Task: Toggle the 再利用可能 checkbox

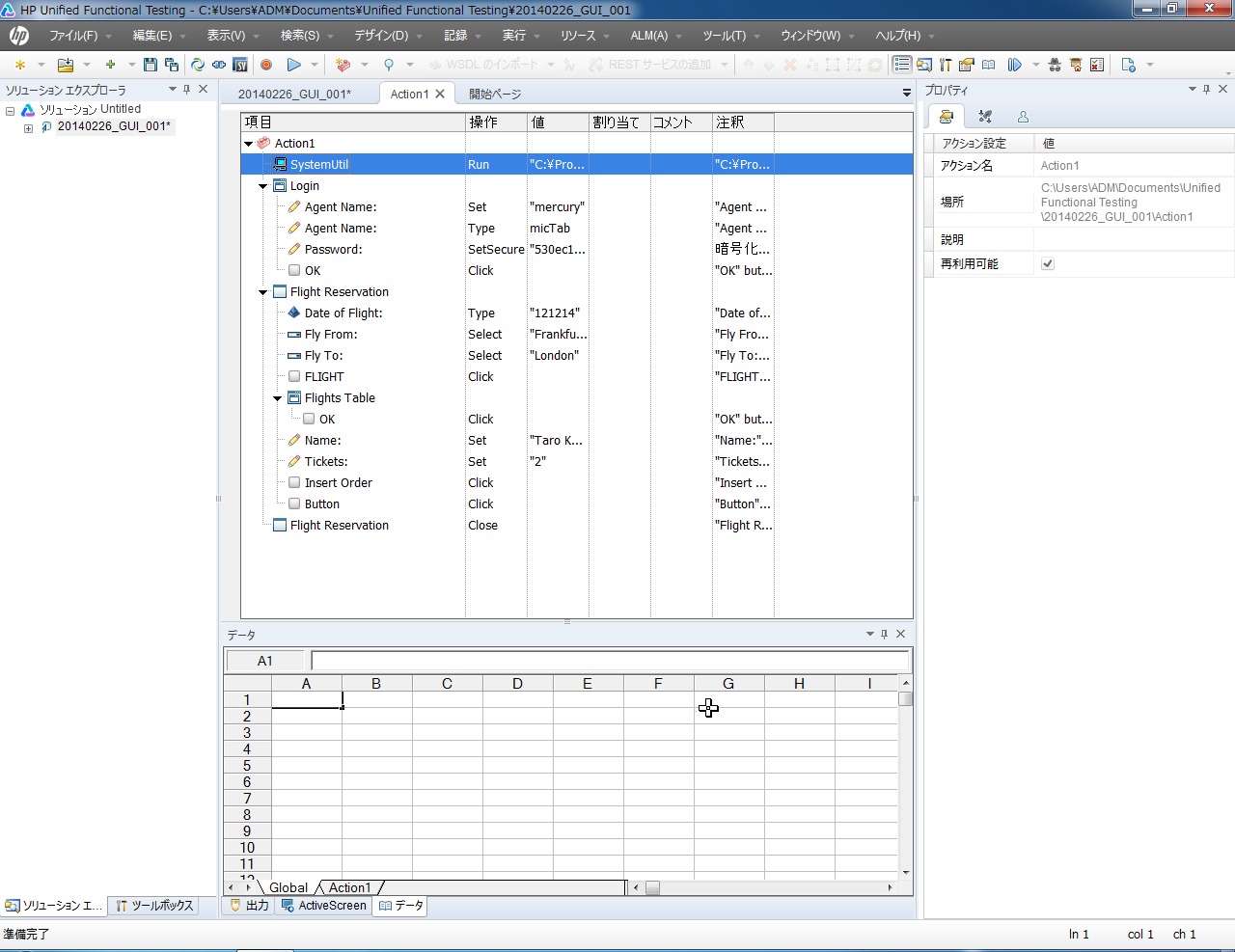Action: pos(1048,263)
